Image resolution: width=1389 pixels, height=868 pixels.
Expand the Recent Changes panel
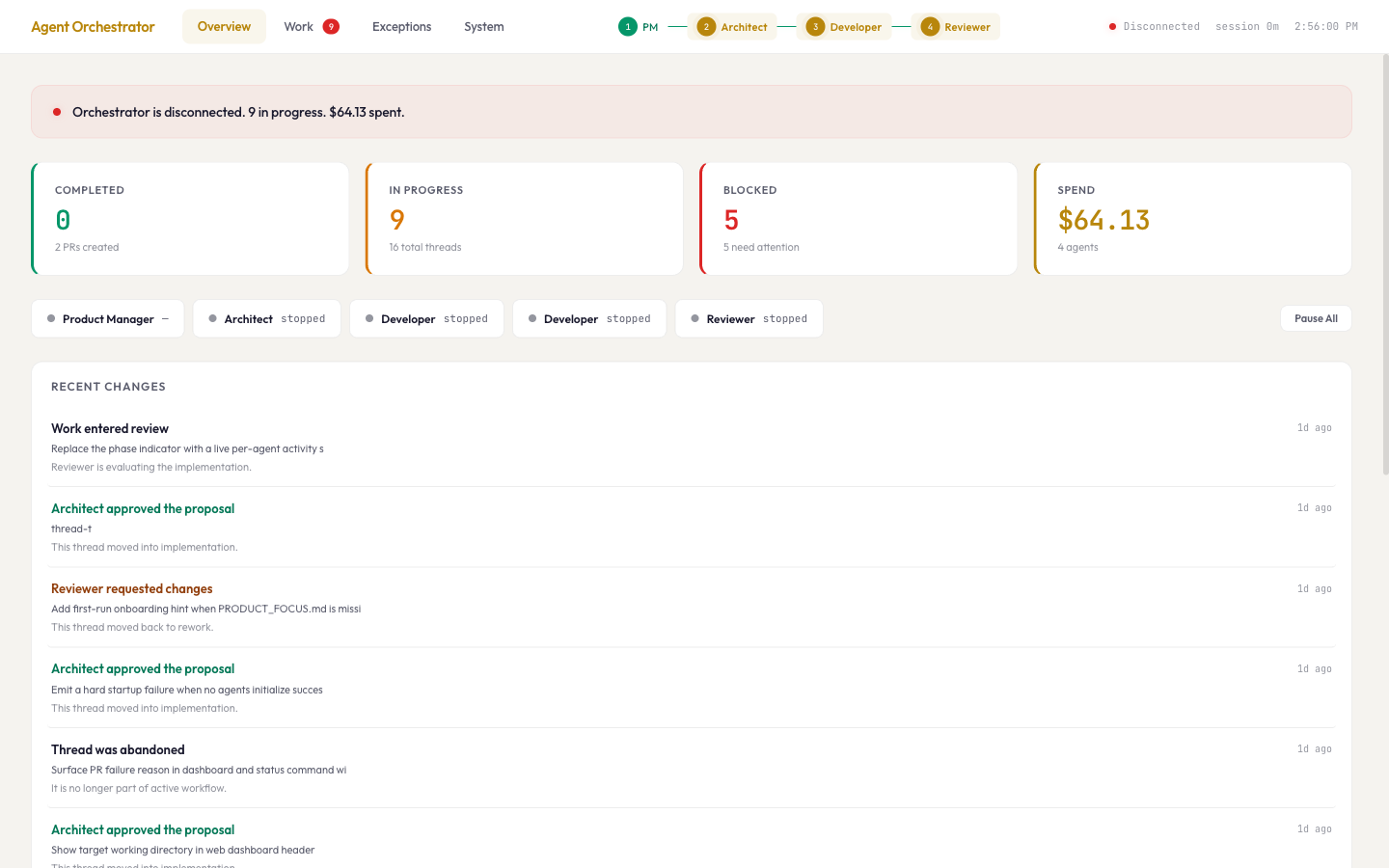[108, 387]
